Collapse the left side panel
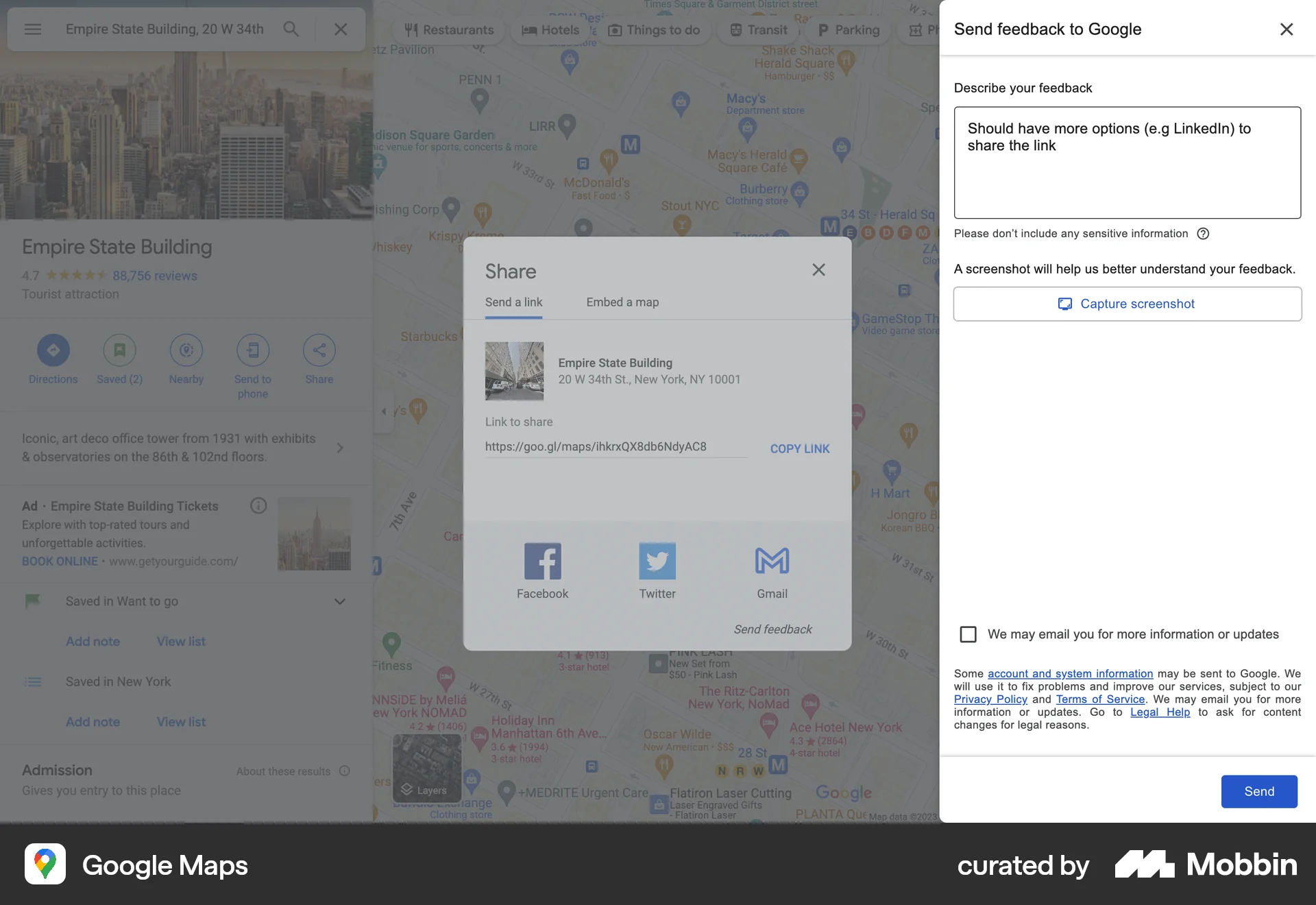Screen dimensions: 1316x905 coord(384,411)
